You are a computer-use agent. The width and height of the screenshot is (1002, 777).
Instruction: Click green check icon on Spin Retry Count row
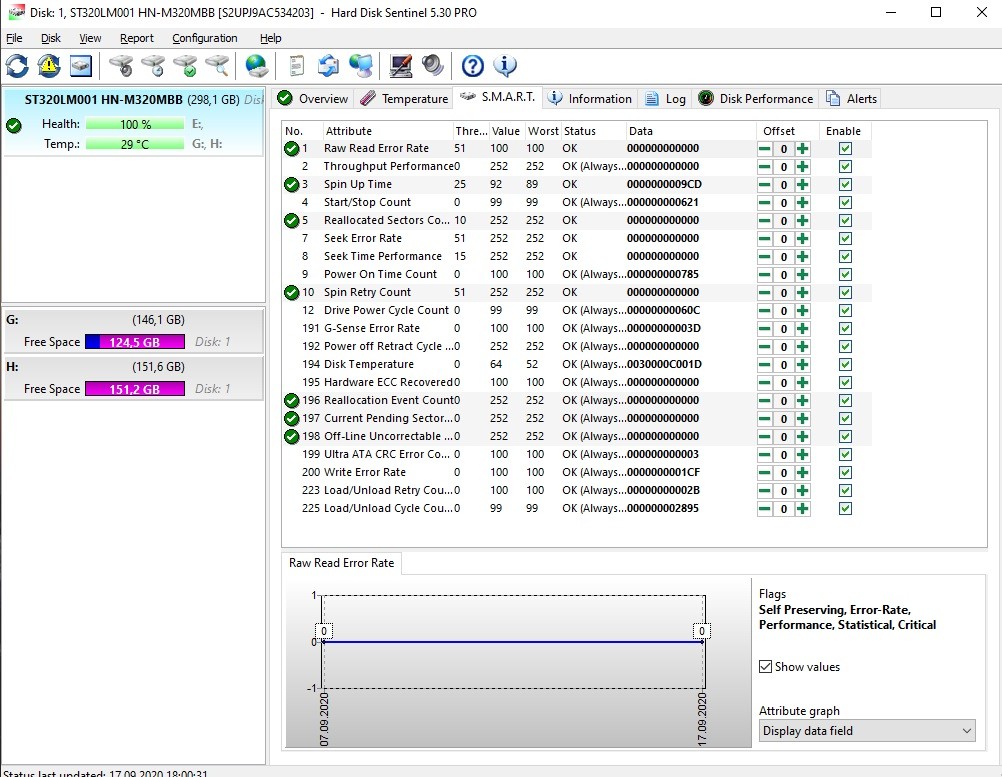pyautogui.click(x=291, y=293)
